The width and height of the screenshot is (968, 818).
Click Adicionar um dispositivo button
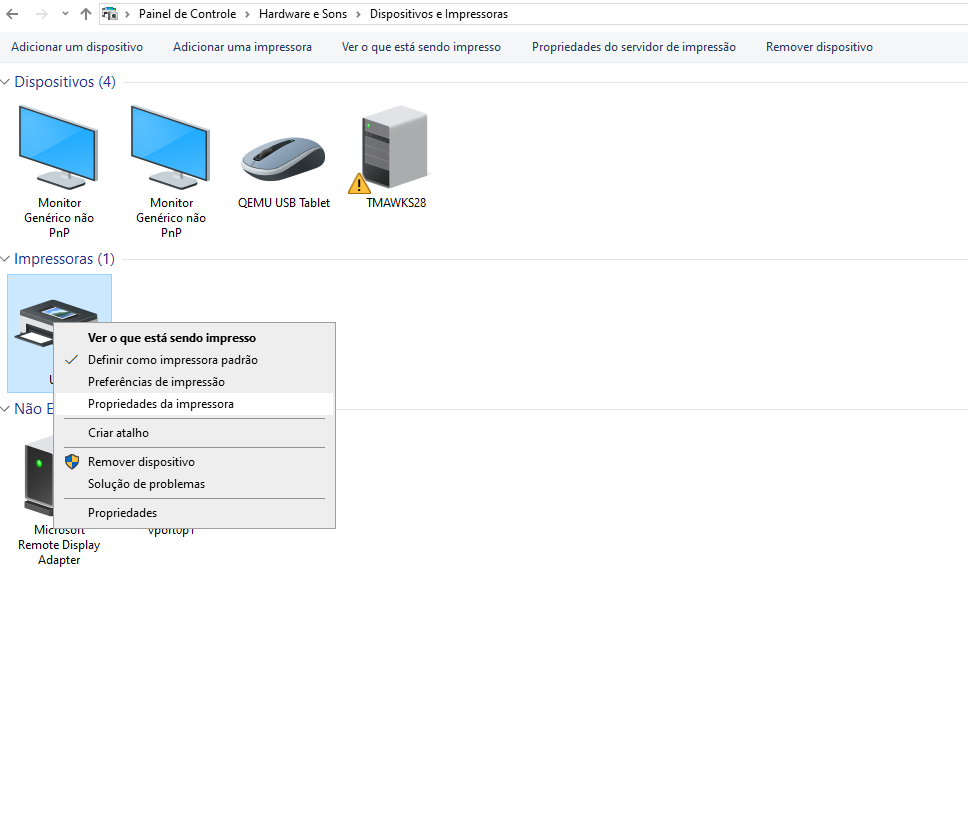[x=77, y=47]
